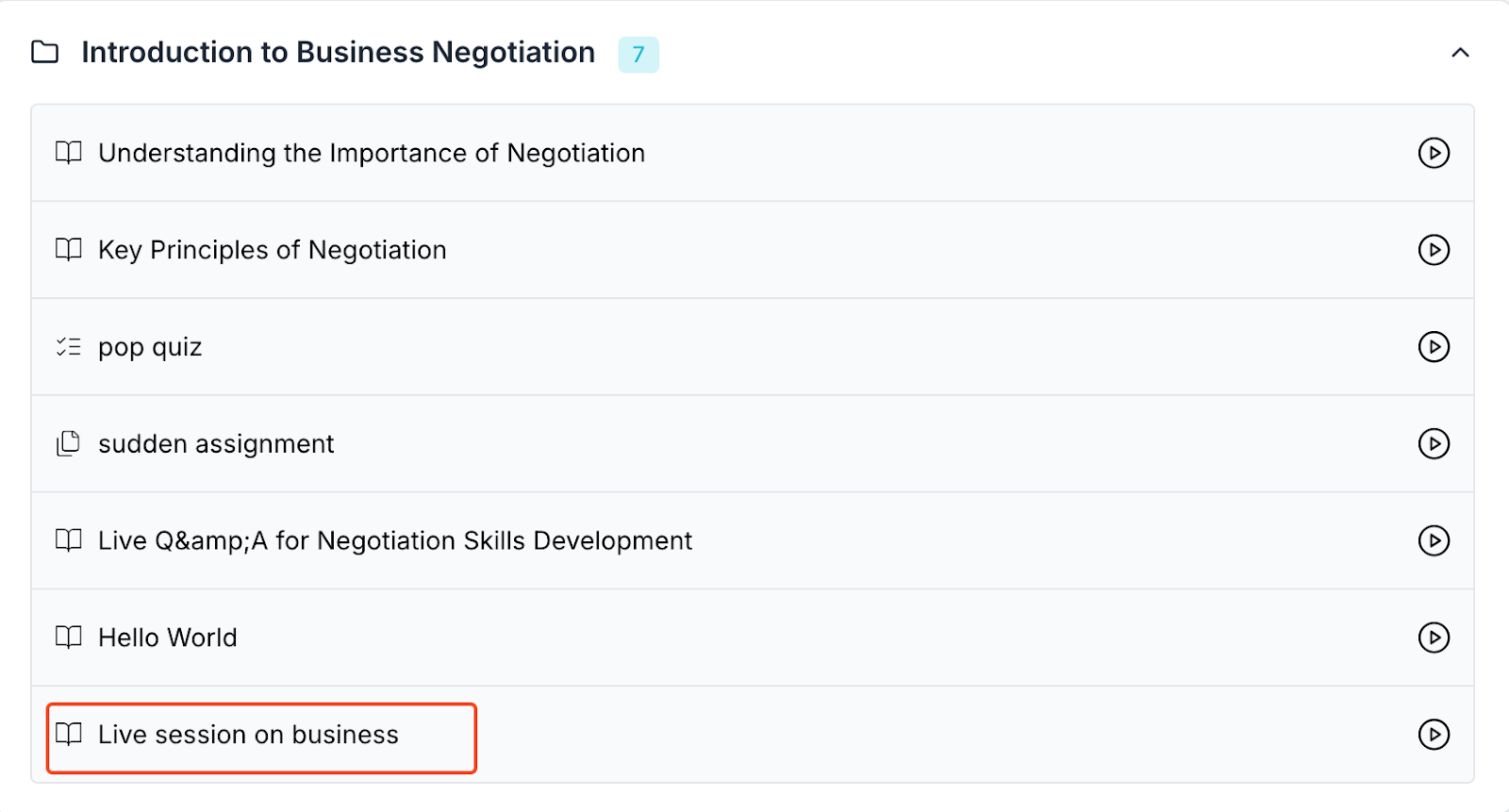
Task: Click the folder icon beside the module title
Action: pyautogui.click(x=43, y=53)
